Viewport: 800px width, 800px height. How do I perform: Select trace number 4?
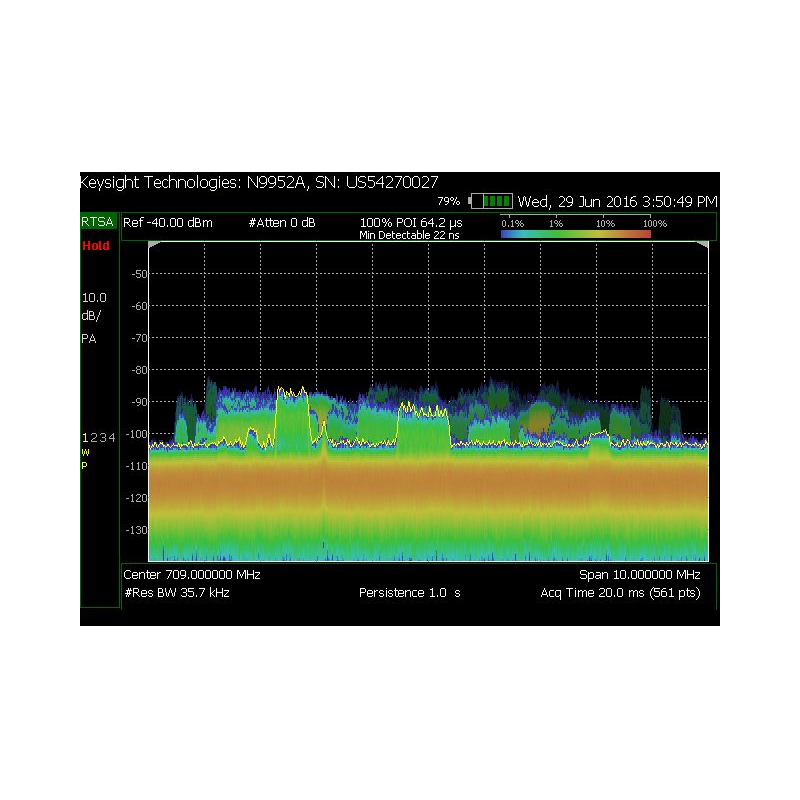(112, 438)
